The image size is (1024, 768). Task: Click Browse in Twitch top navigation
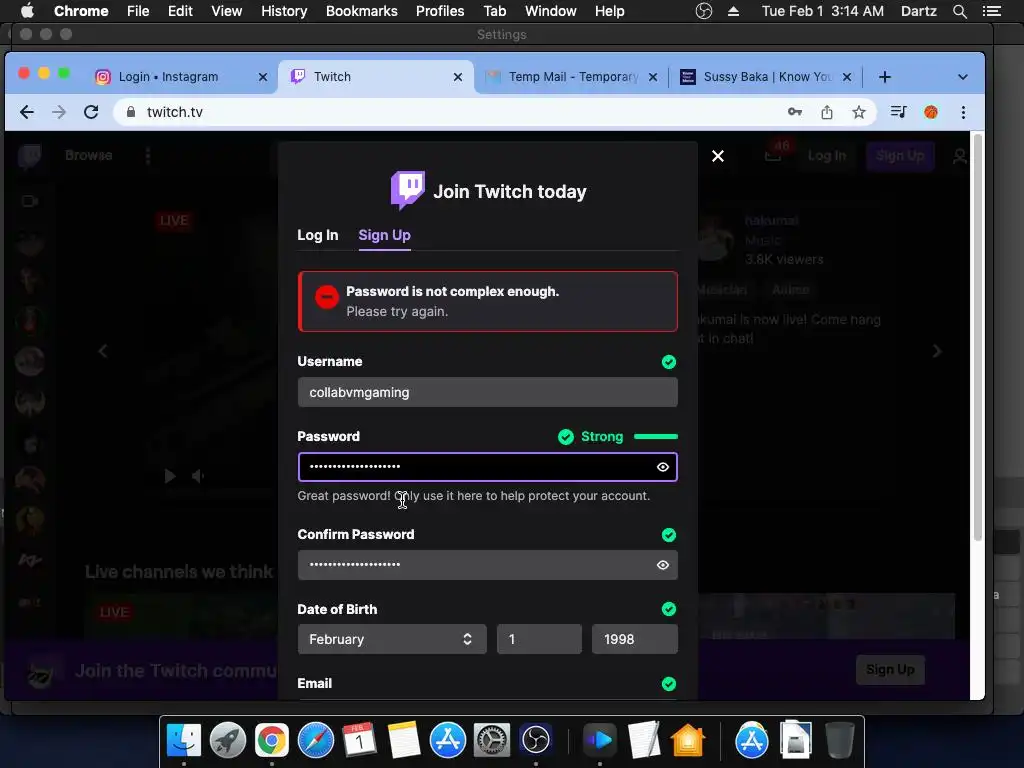coord(89,155)
